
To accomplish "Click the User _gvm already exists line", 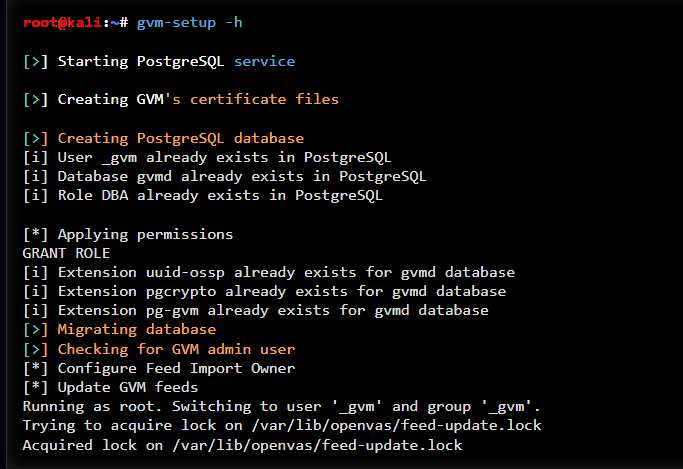I will pos(207,157).
